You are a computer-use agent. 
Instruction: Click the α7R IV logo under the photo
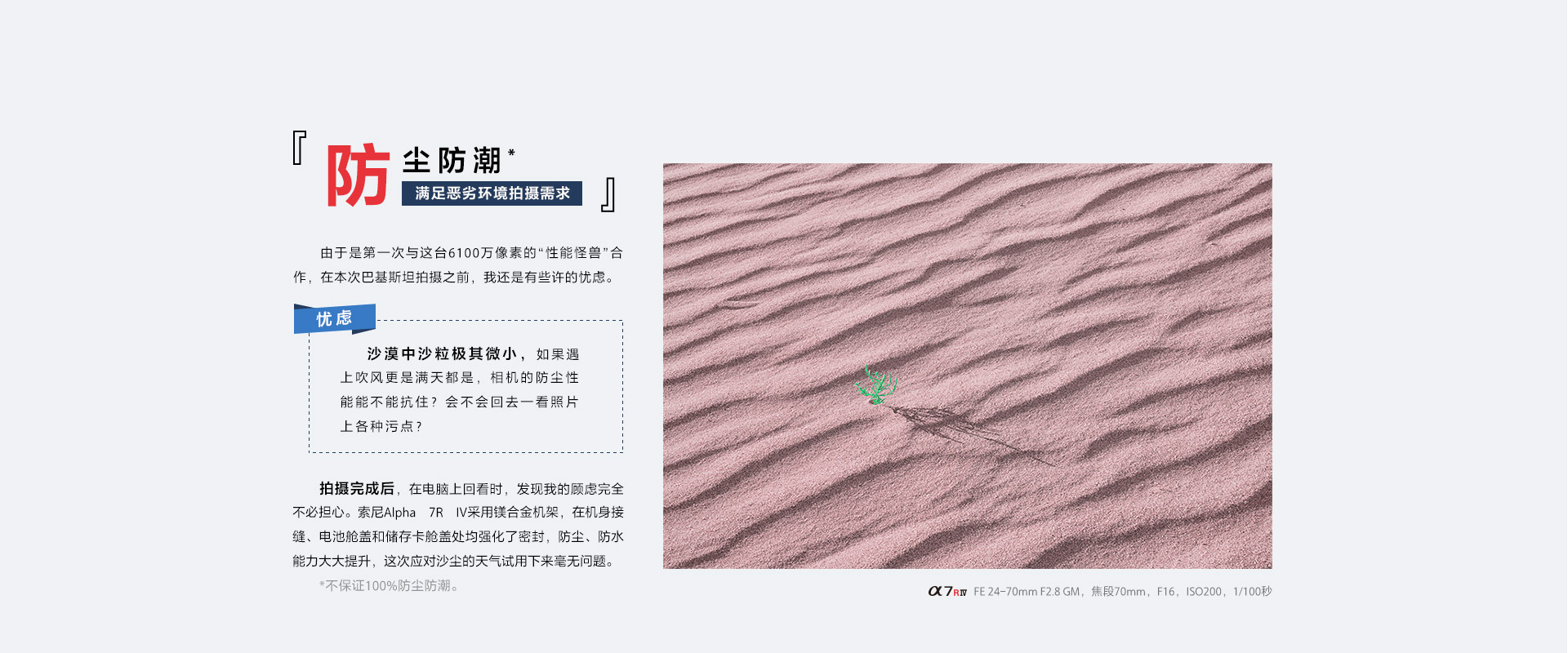(x=947, y=592)
